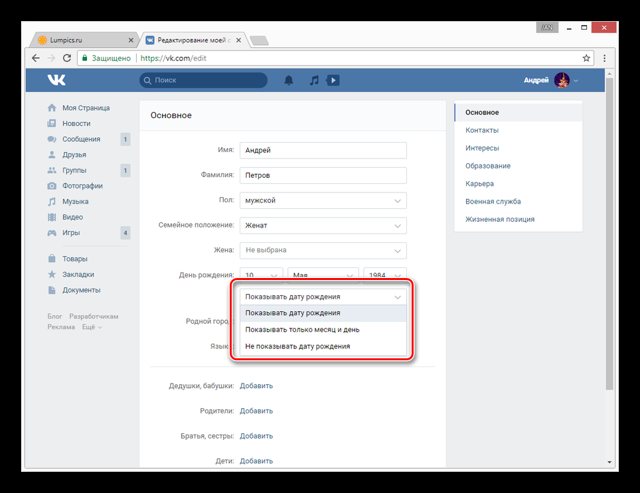Close the Lumpics.ru tab
This screenshot has width=640, height=493.
pyautogui.click(x=131, y=40)
